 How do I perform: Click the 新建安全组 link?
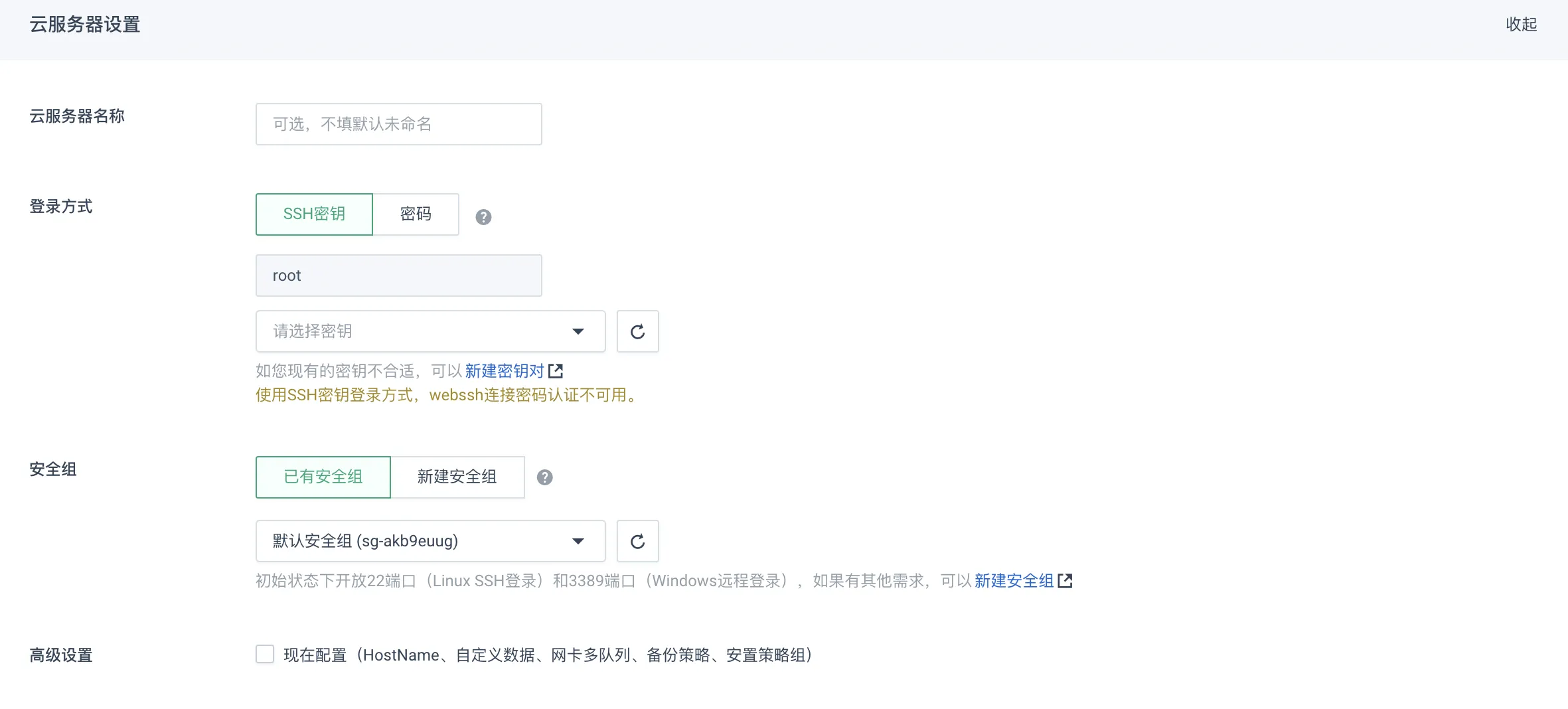pos(1014,580)
